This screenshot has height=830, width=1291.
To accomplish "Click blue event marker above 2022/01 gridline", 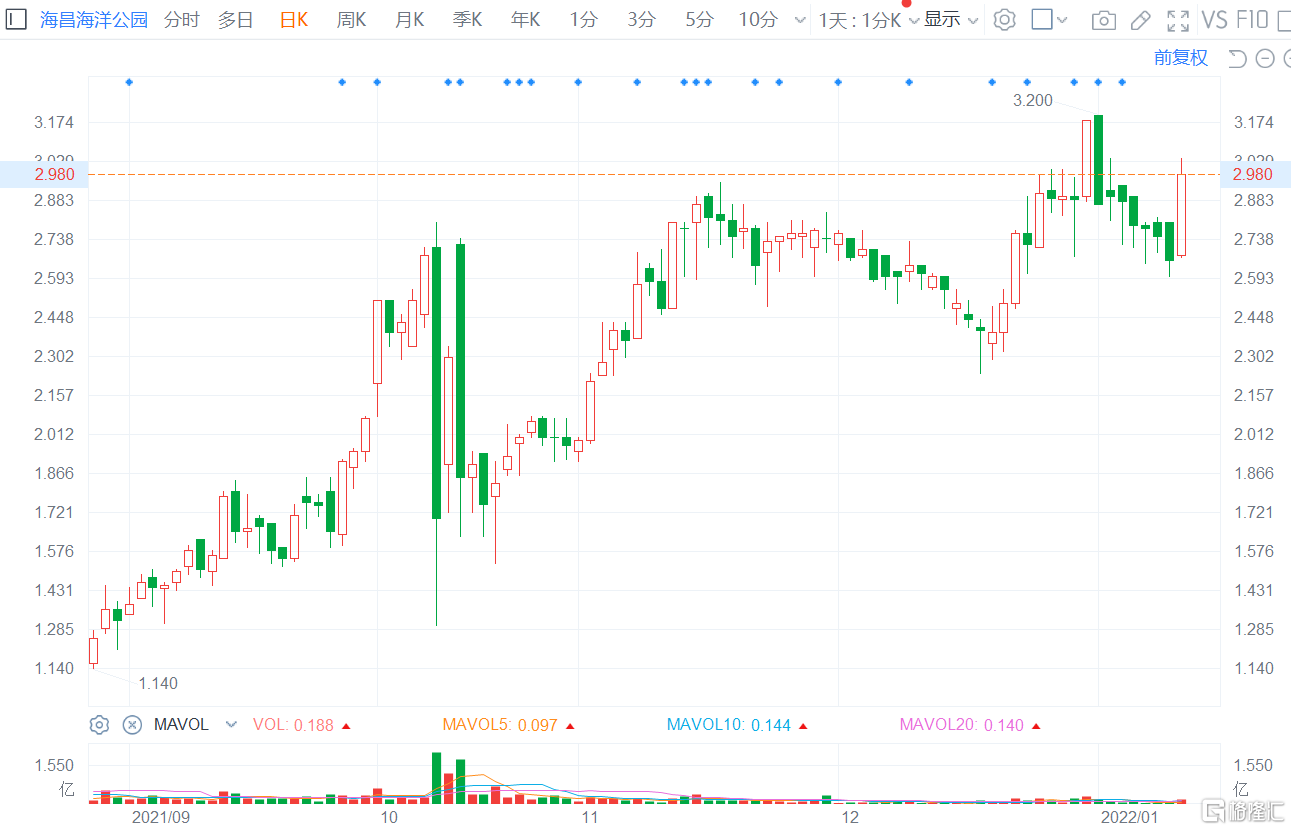I will [1098, 82].
